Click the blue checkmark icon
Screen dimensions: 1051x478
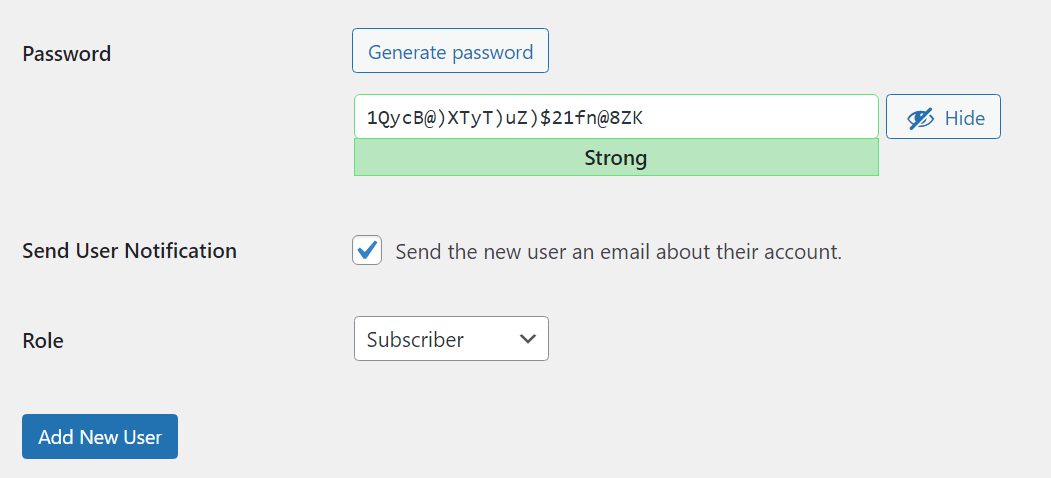tap(367, 250)
